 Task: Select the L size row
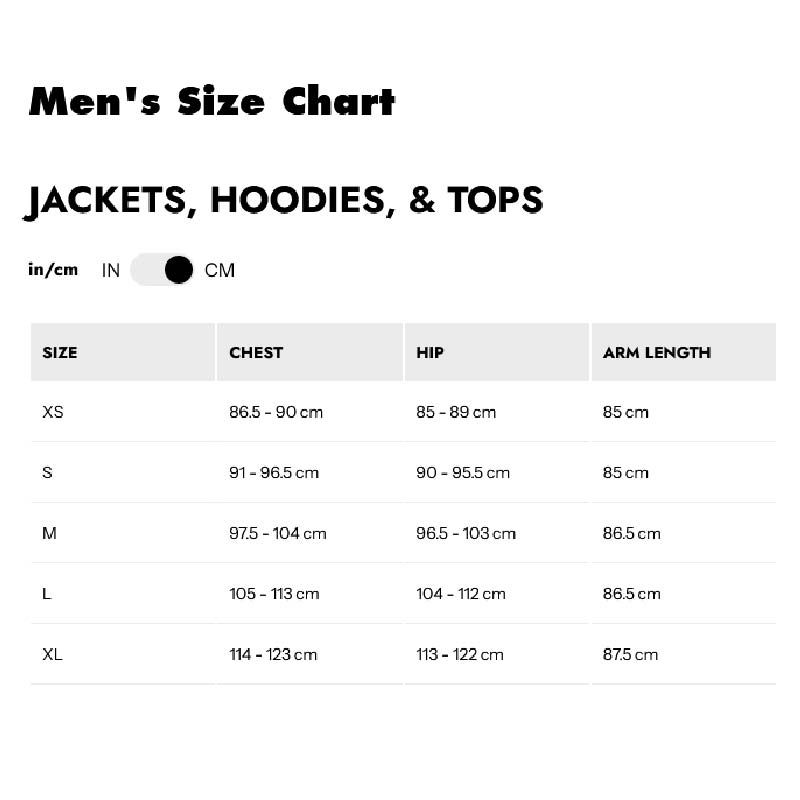pos(46,594)
